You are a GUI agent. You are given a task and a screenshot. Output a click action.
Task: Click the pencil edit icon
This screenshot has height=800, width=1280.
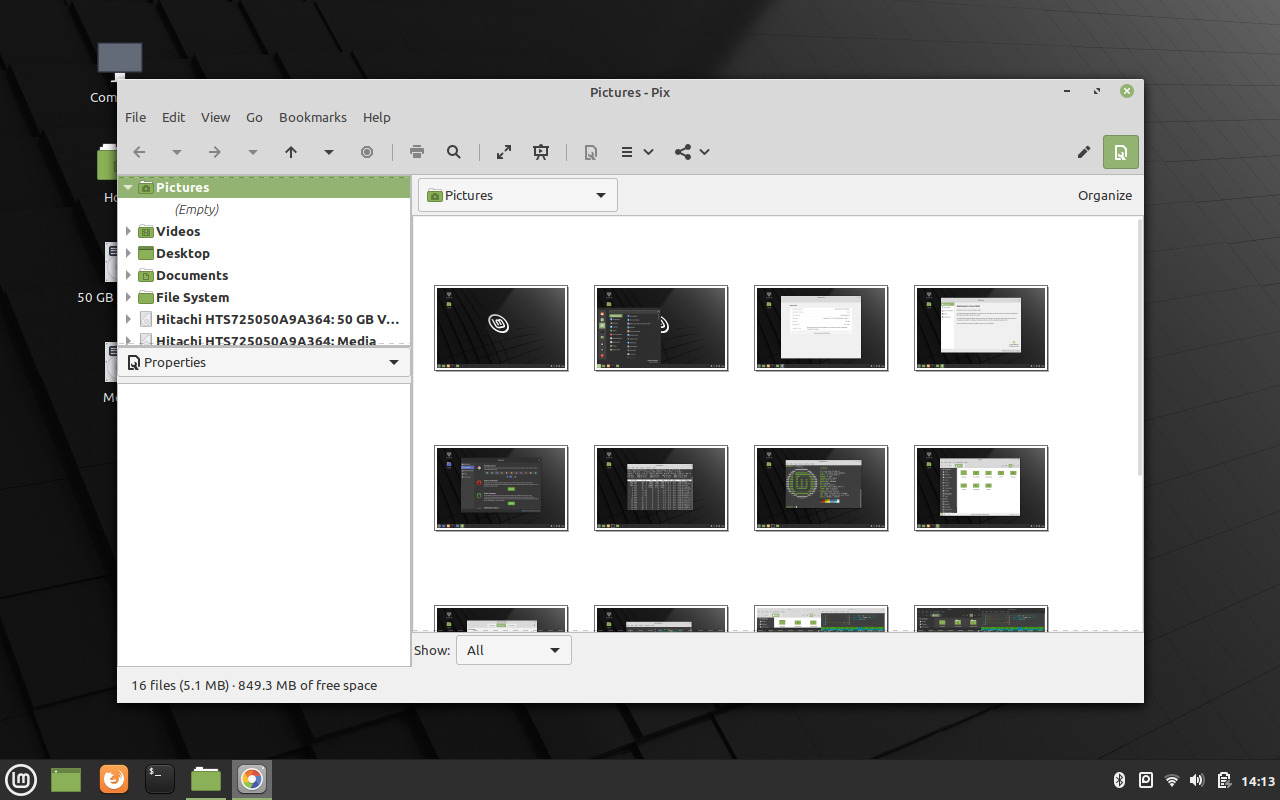point(1084,152)
